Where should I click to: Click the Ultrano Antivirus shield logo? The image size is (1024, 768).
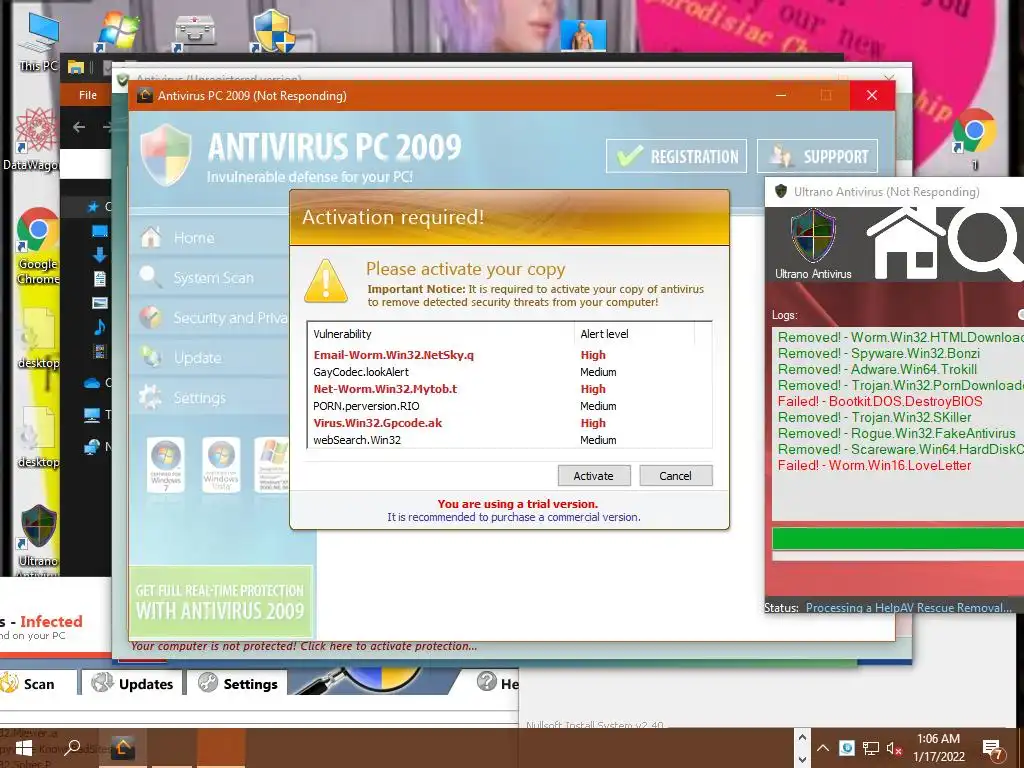tap(813, 235)
